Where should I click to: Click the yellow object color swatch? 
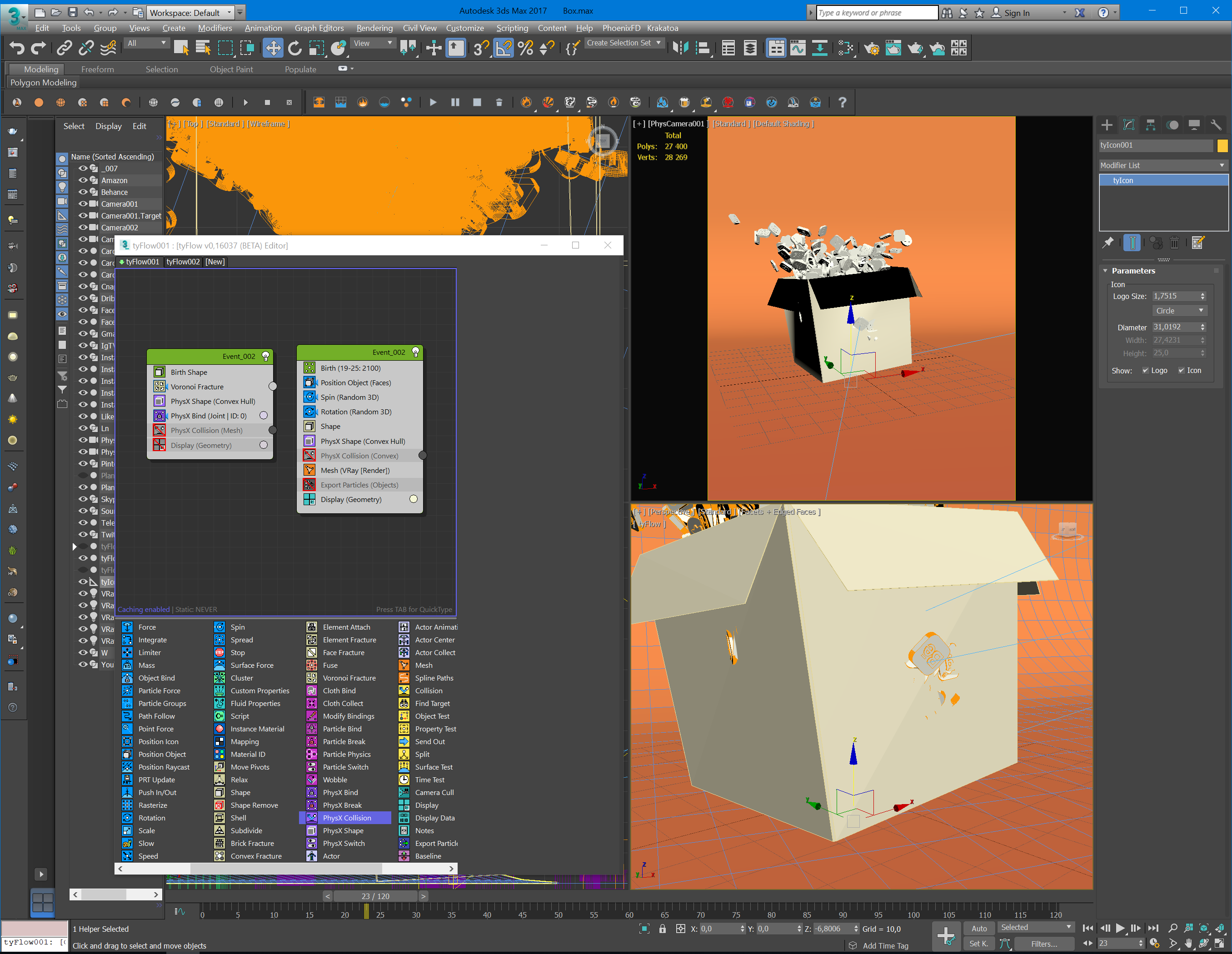1222,145
